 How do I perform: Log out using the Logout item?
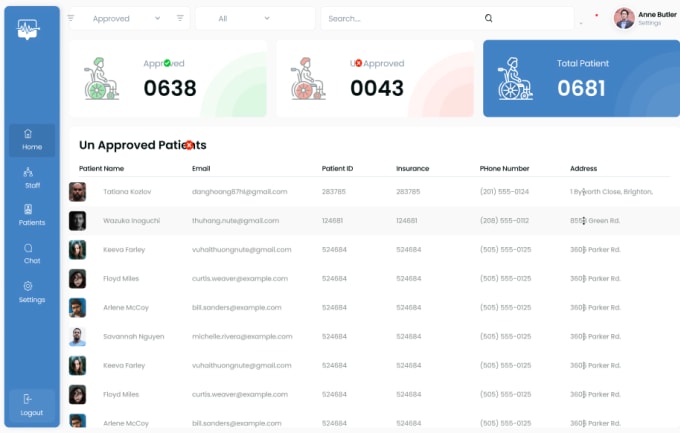(x=32, y=406)
